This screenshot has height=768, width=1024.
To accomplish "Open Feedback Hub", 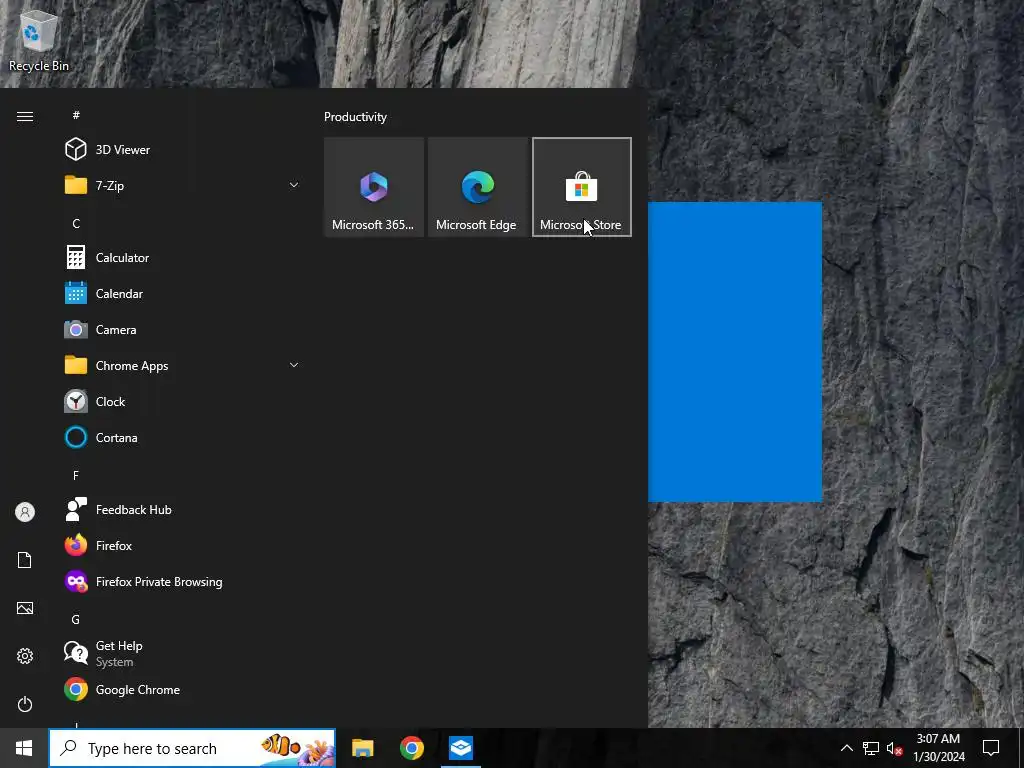I will pyautogui.click(x=182, y=509).
